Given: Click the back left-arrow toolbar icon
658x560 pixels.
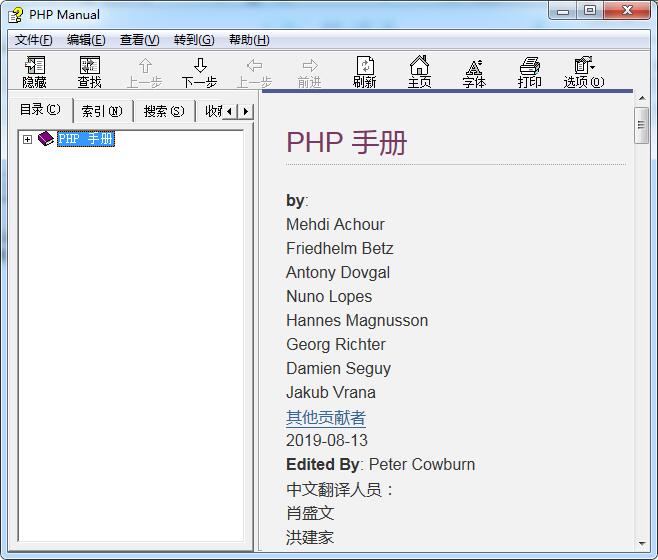Looking at the screenshot, I should (255, 73).
